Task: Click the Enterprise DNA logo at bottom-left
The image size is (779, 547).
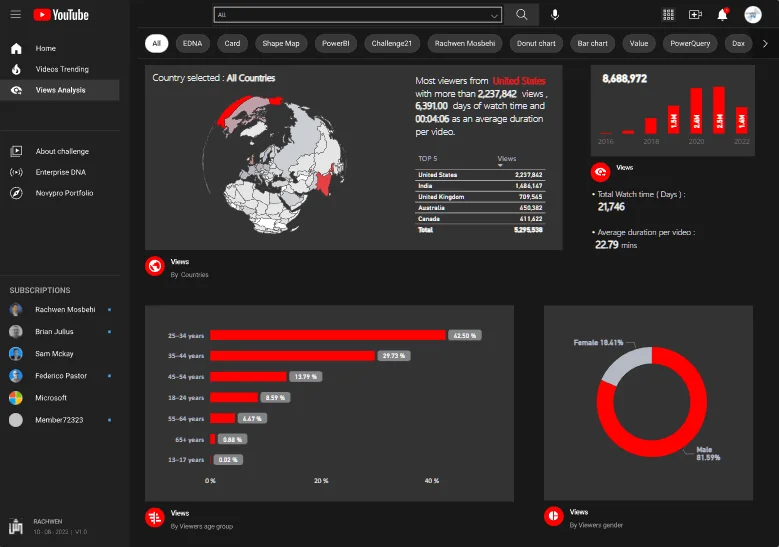Action: coord(16,526)
